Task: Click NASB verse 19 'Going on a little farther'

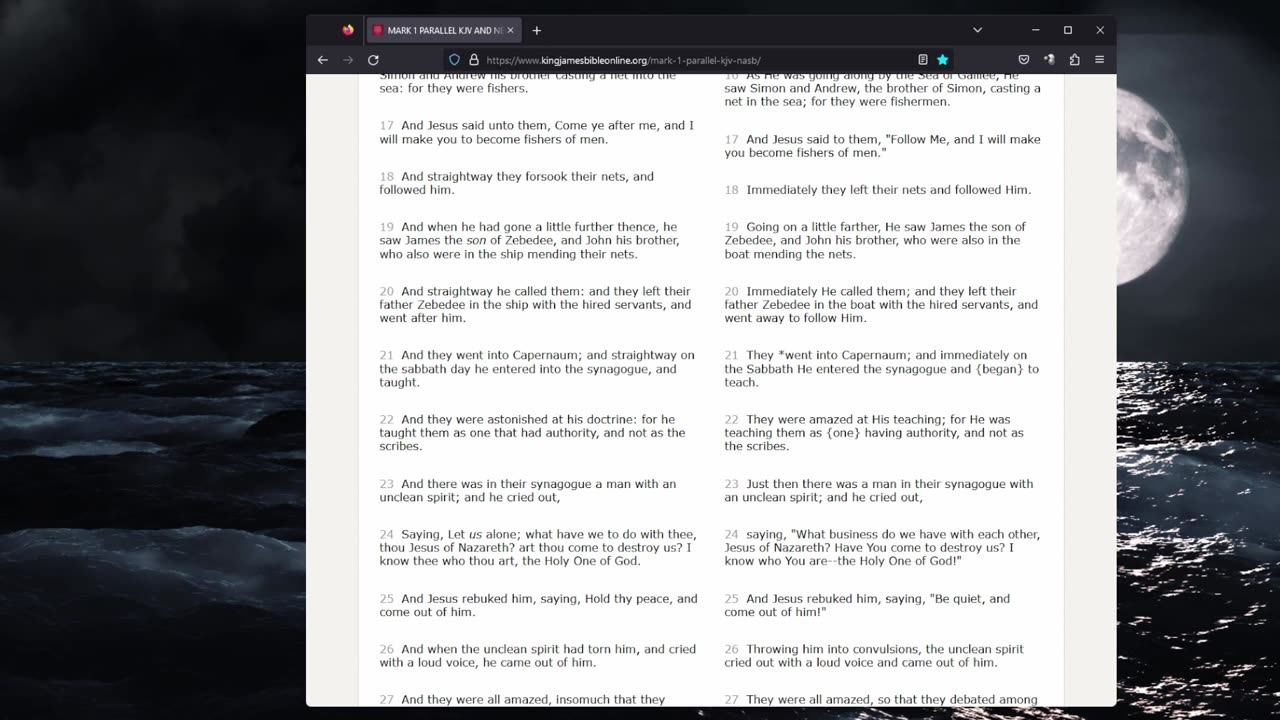Action: (875, 240)
